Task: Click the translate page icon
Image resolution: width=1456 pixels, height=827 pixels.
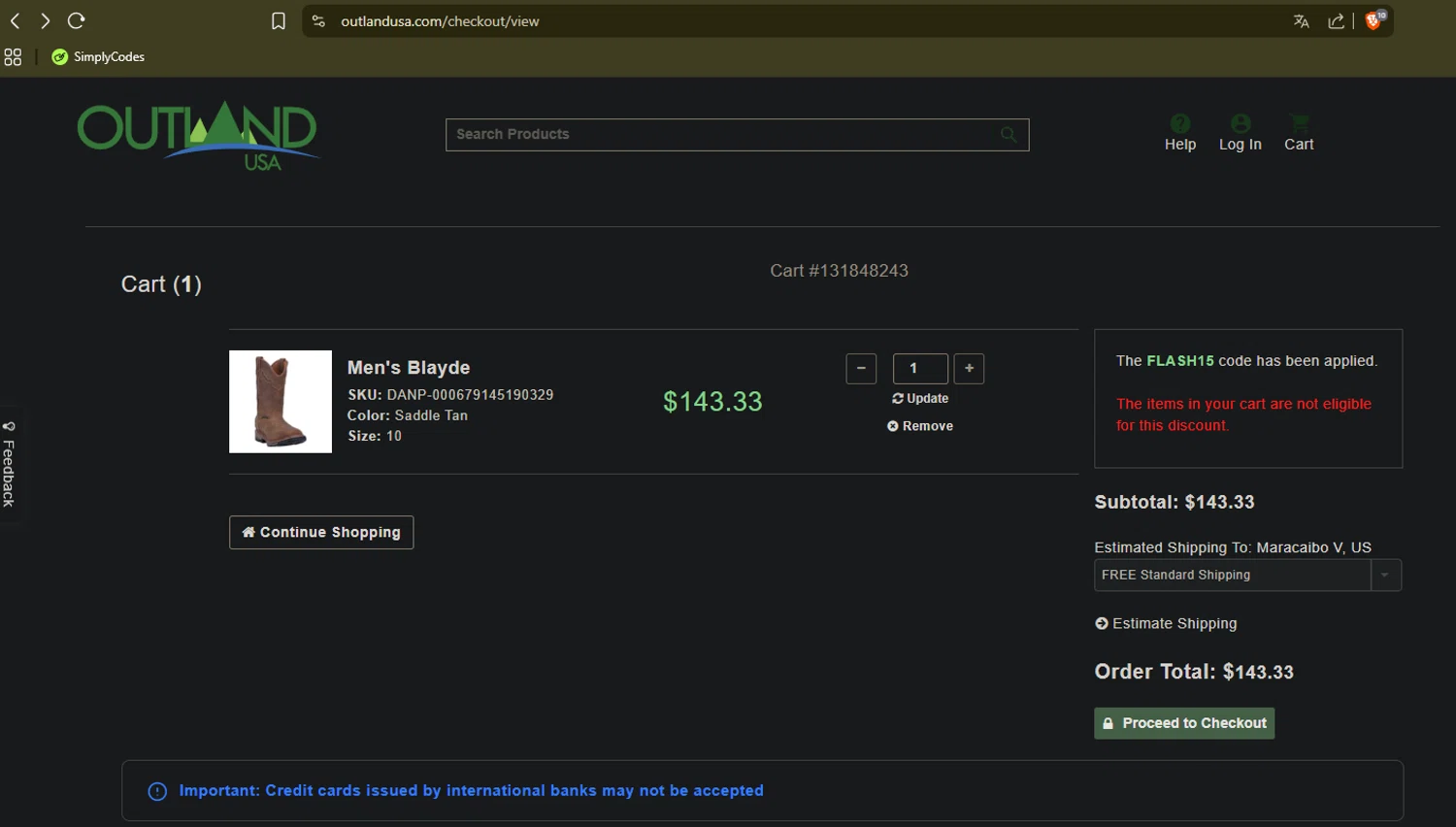Action: click(x=1302, y=21)
